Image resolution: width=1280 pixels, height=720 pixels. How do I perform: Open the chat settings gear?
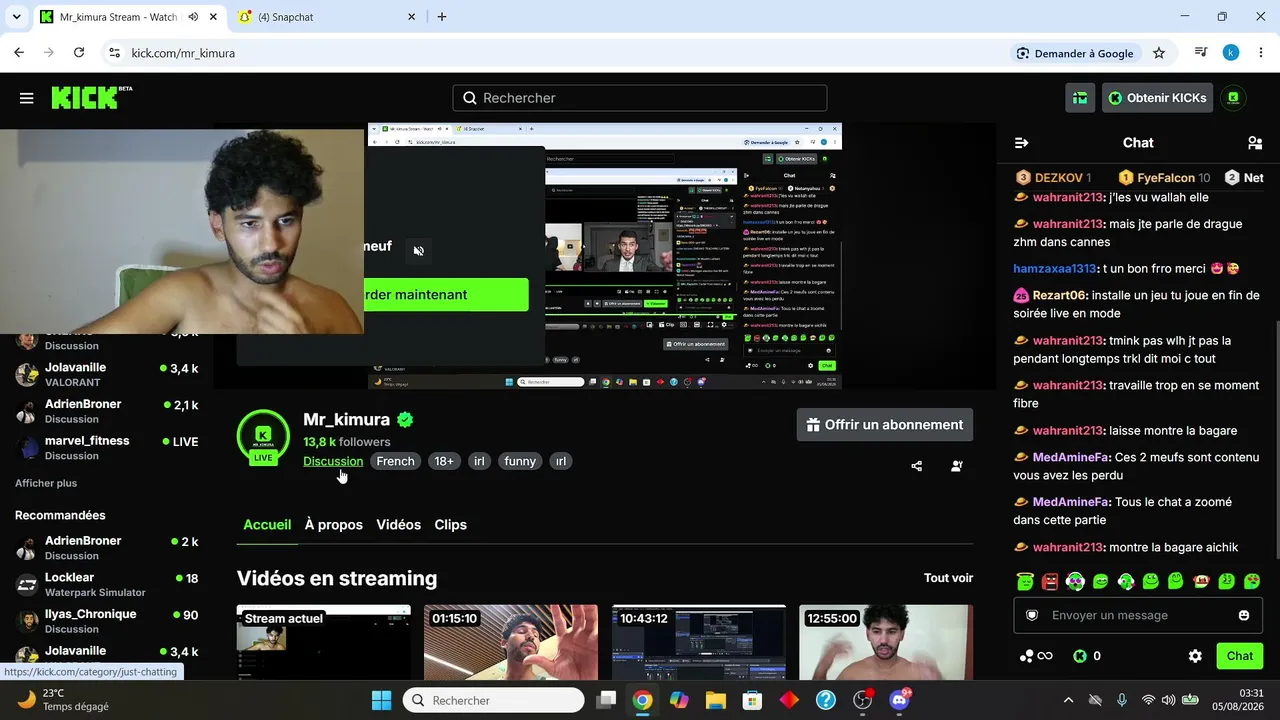coord(1195,656)
